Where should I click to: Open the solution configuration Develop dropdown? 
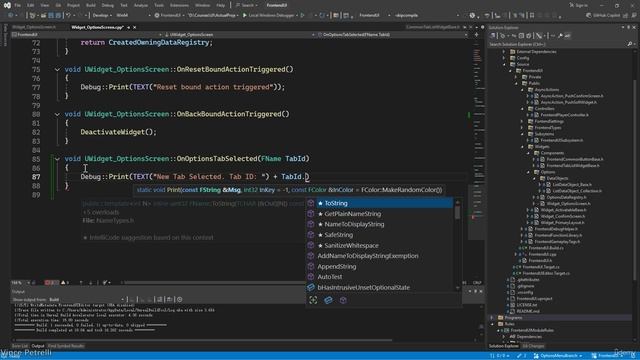pyautogui.click(x=102, y=16)
